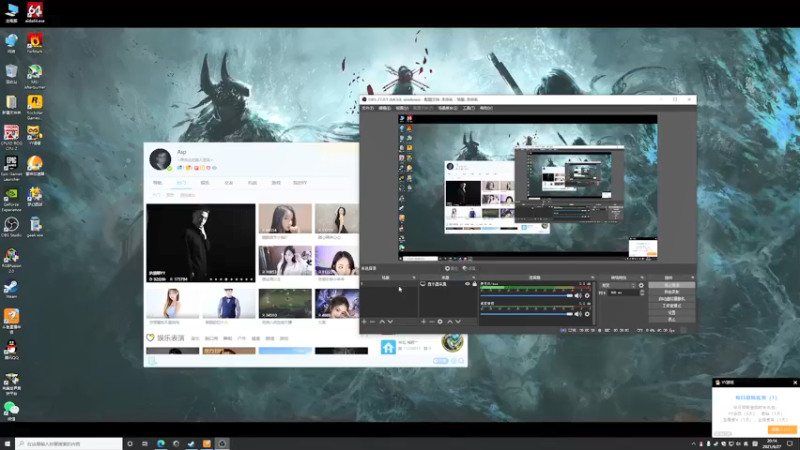Open Scene Transitions dock header menu icon
Image resolution: width=800 pixels, height=450 pixels.
point(642,278)
